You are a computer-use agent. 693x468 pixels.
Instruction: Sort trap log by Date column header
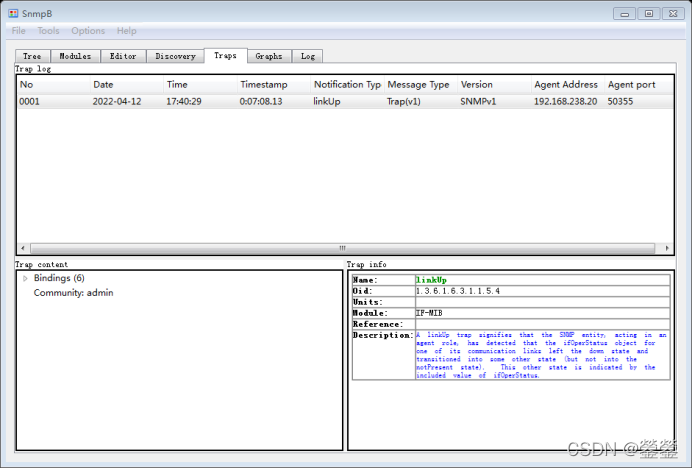pos(127,84)
